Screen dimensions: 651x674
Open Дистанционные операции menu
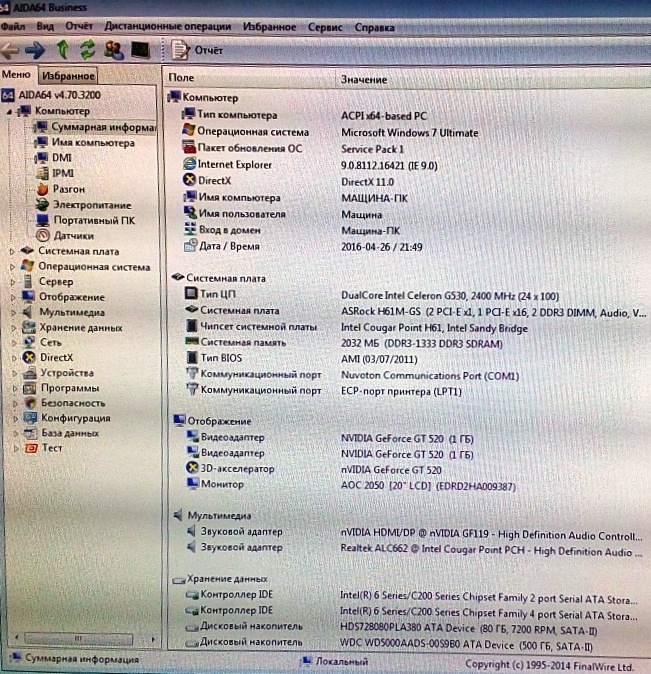click(x=168, y=27)
